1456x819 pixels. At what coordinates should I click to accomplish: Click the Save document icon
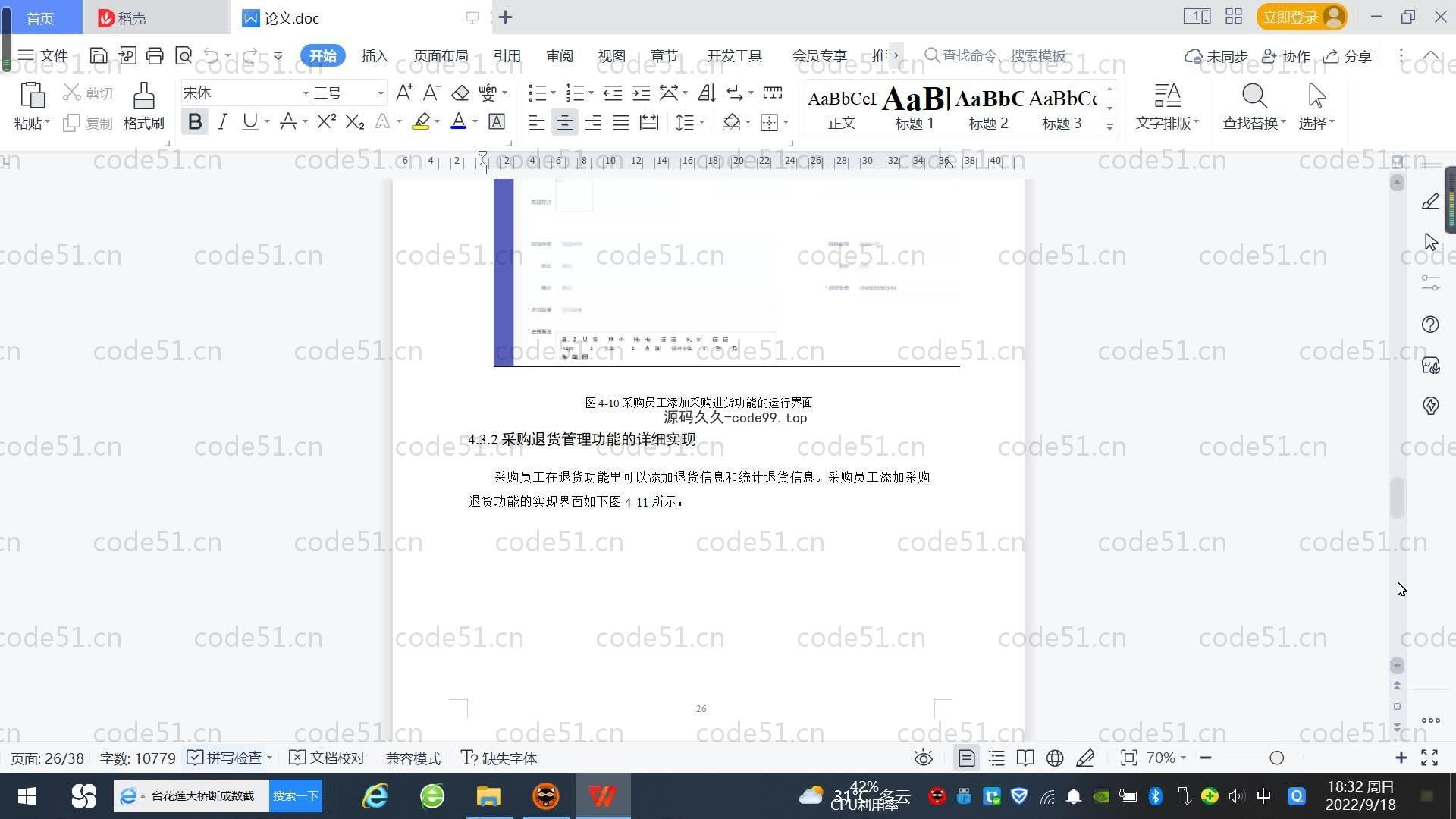point(99,55)
